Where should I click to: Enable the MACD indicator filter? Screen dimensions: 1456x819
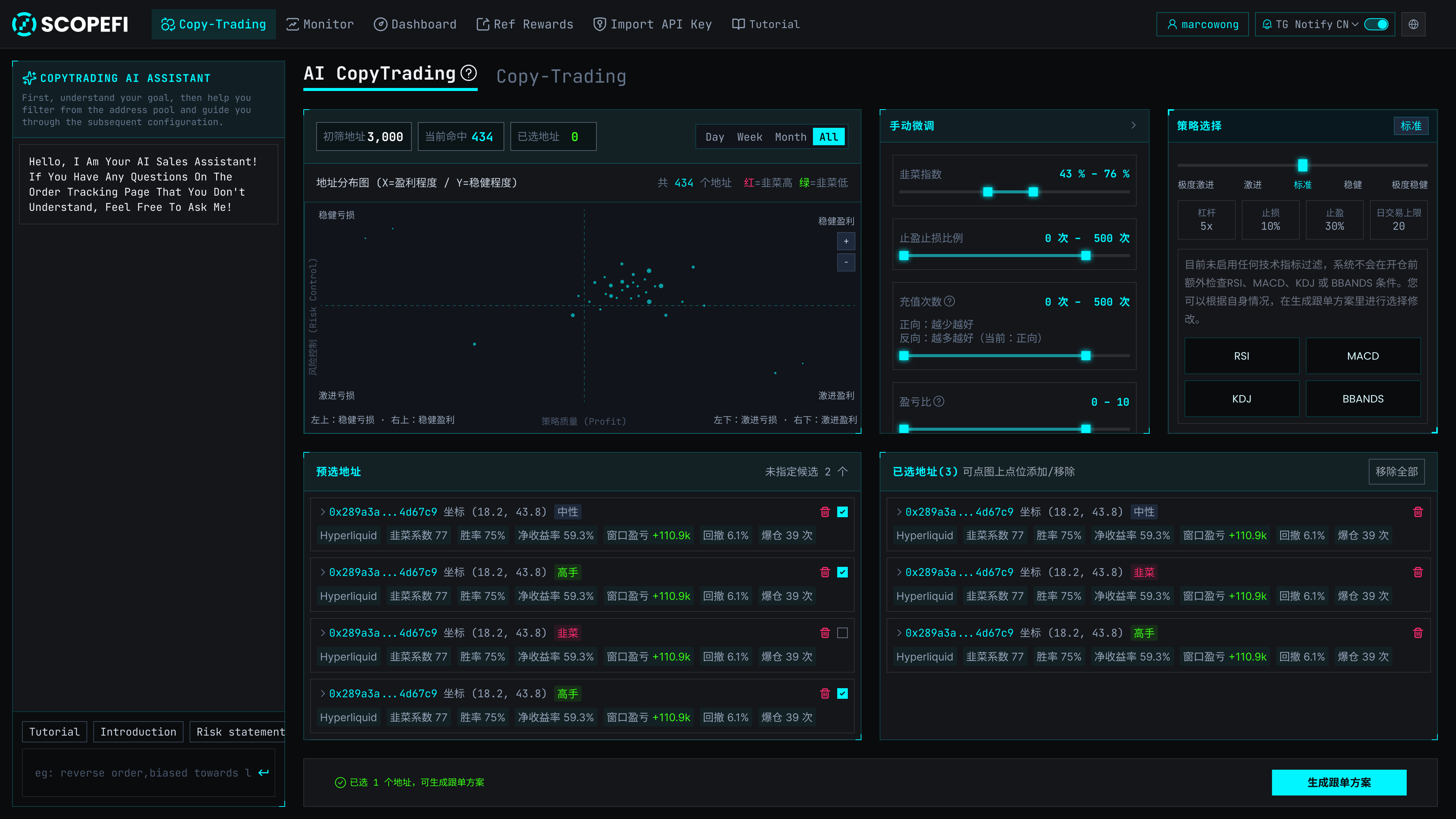tap(1363, 356)
